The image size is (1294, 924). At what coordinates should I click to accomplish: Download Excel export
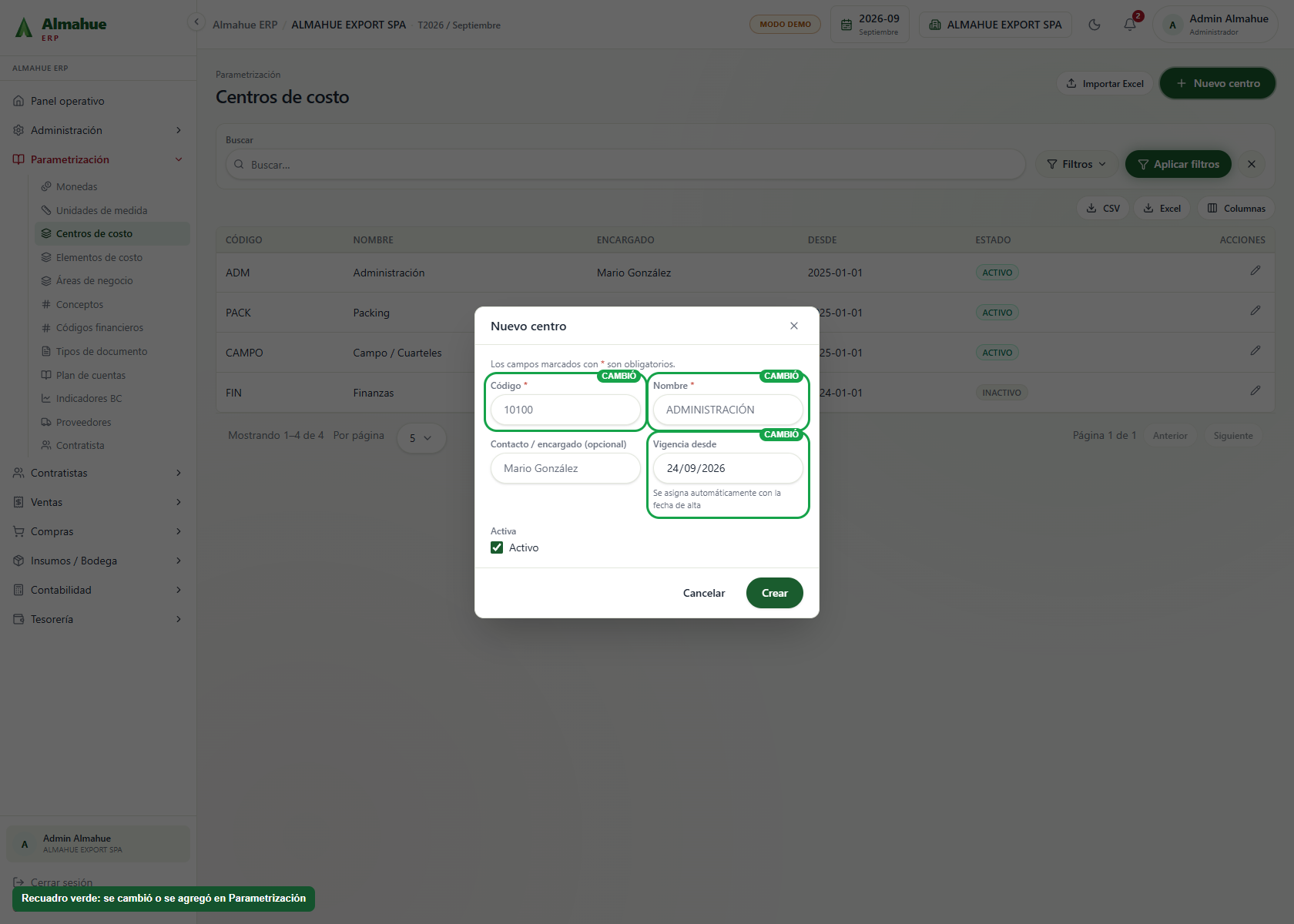coord(1162,208)
